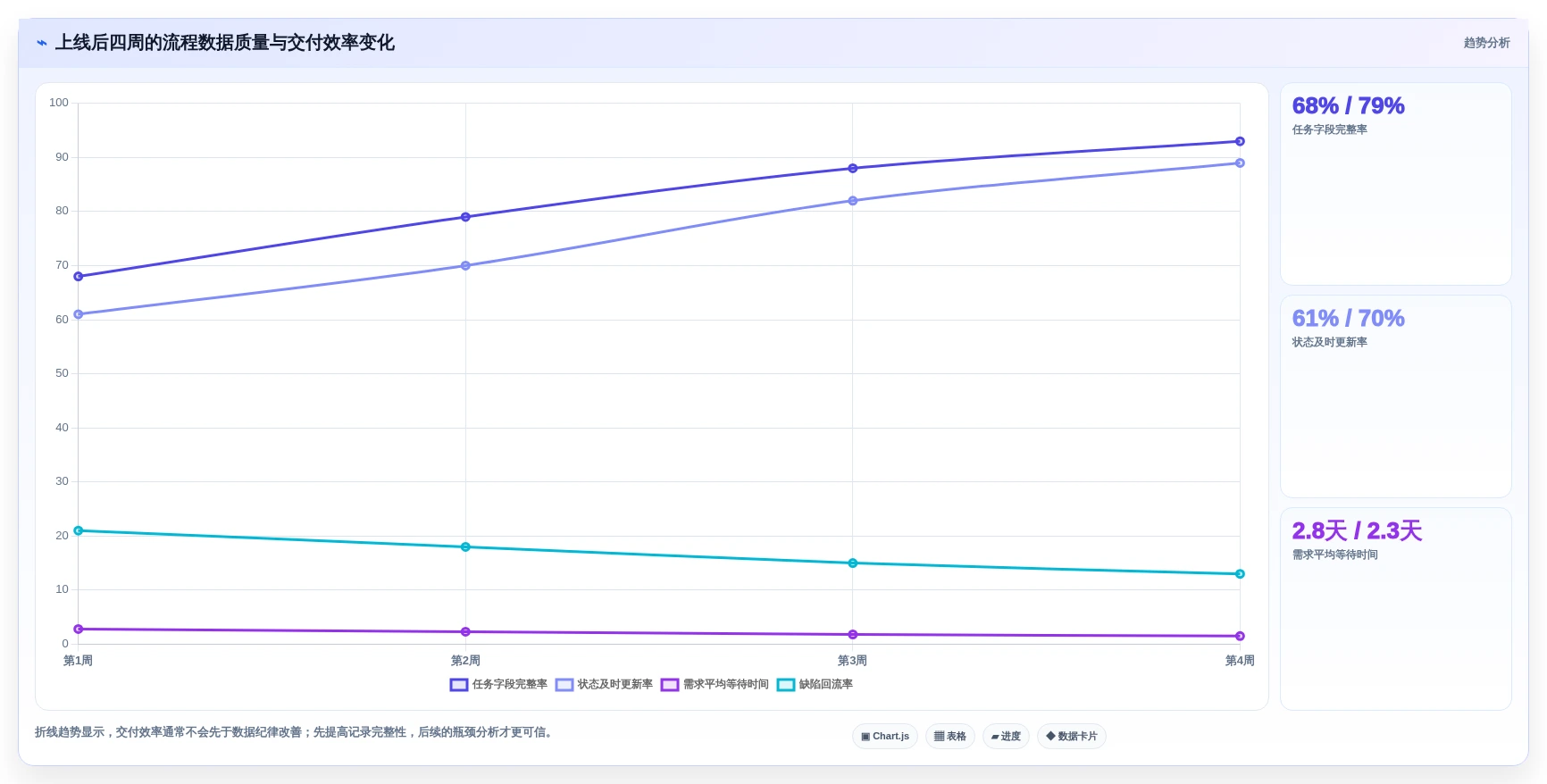This screenshot has width=1547, height=784.
Task: Toggle 需求平均等待时间 legend swatch
Action: pos(670,685)
